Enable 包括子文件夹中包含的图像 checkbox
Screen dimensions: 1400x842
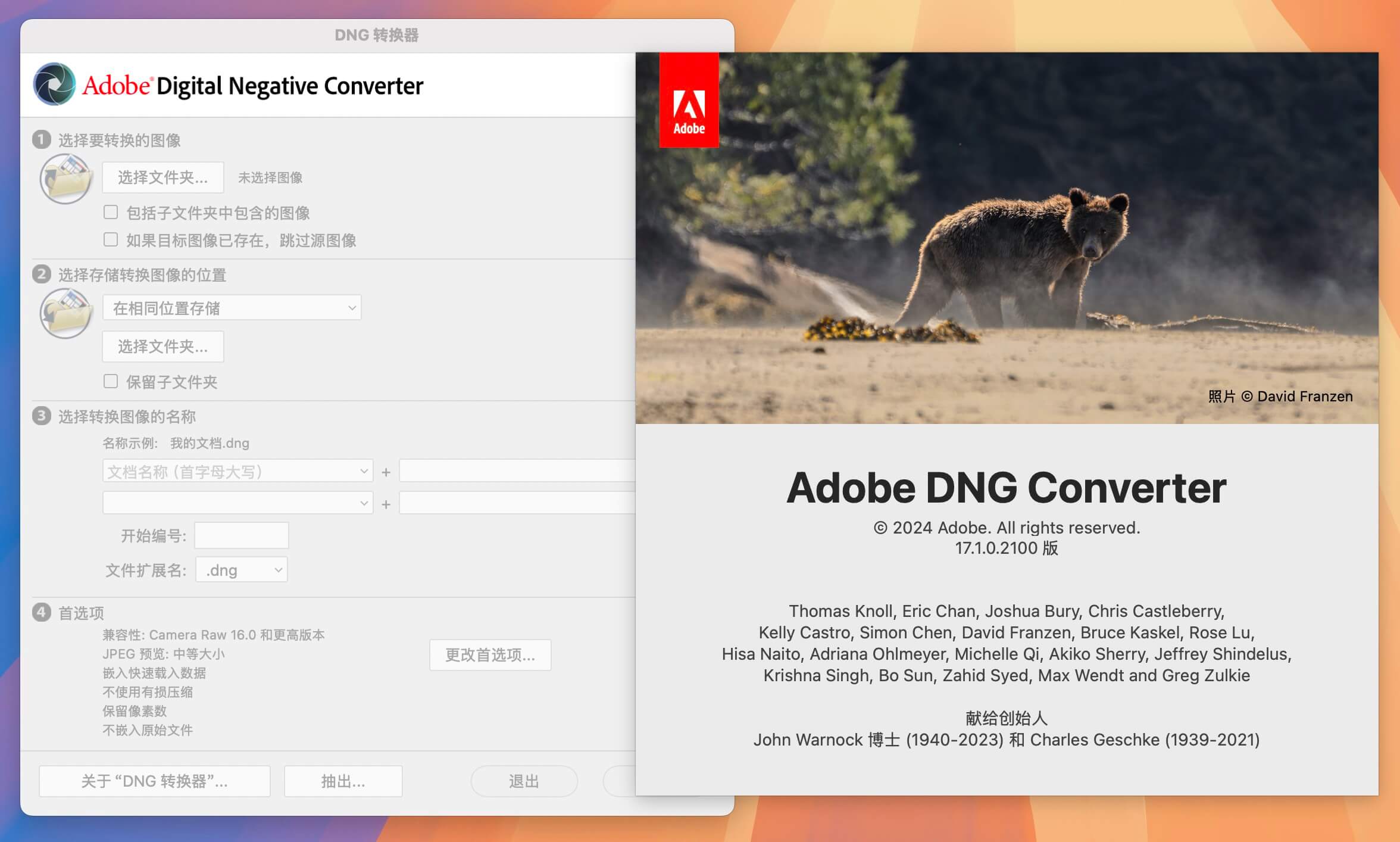(111, 213)
